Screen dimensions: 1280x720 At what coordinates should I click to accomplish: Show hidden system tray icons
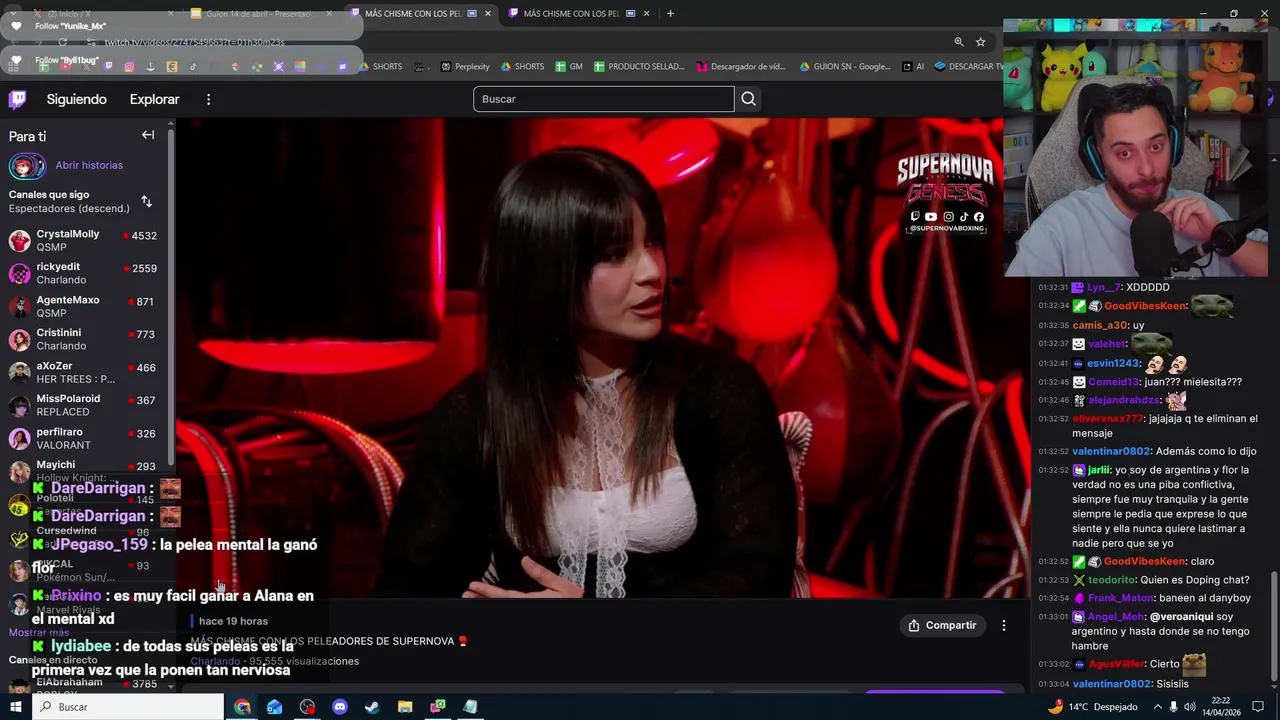pos(1158,707)
